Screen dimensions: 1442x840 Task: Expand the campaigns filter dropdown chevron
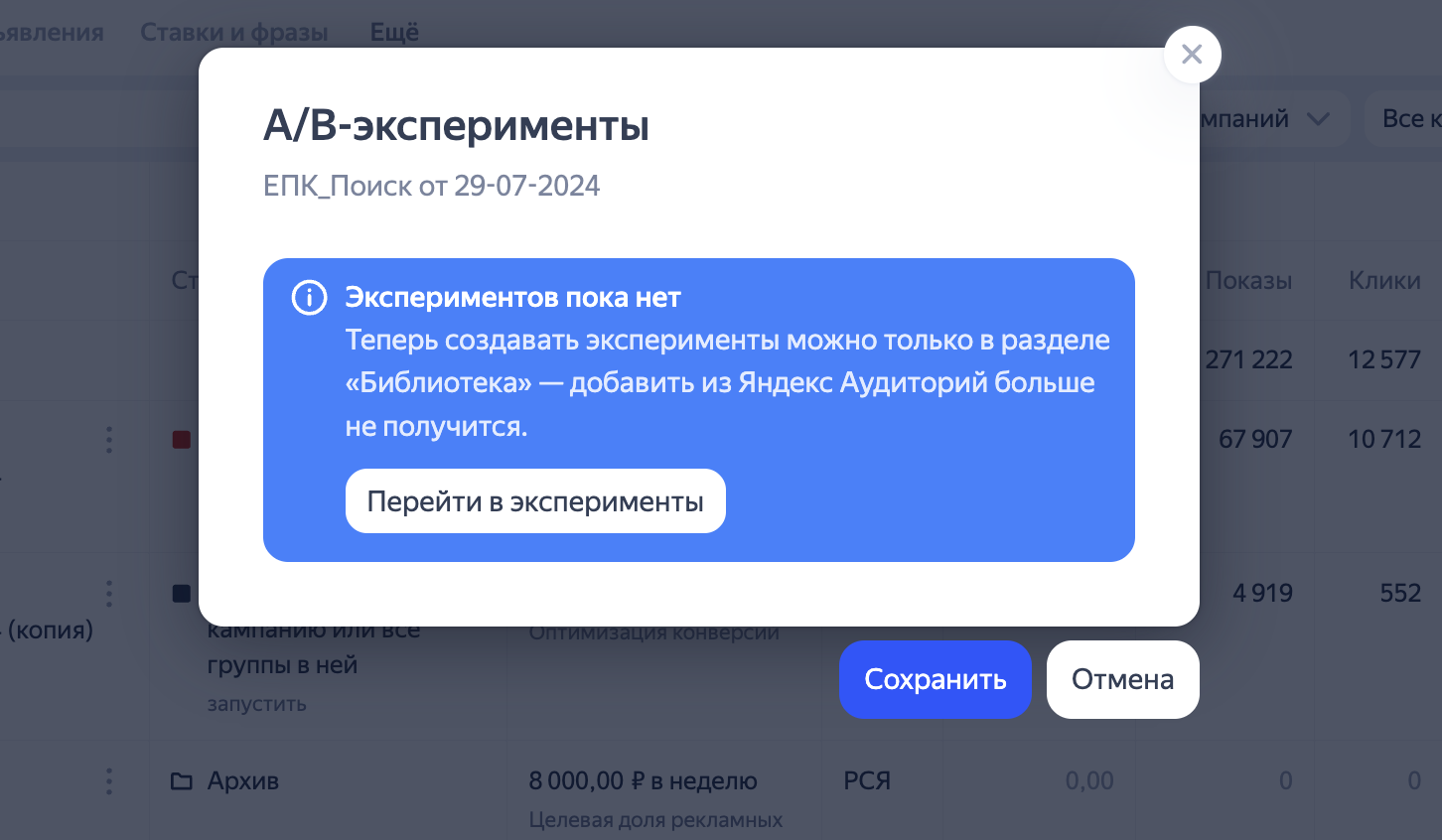click(x=1318, y=119)
